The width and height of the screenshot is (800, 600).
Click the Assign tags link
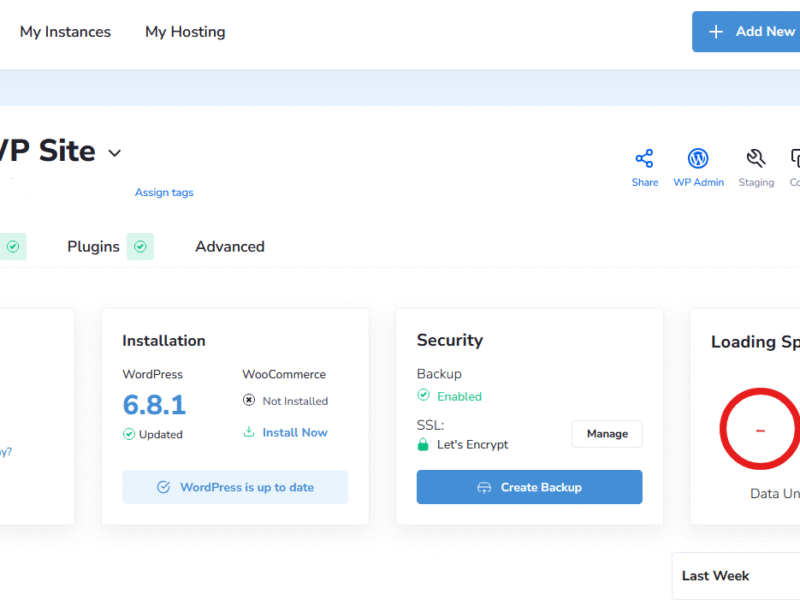(x=164, y=192)
